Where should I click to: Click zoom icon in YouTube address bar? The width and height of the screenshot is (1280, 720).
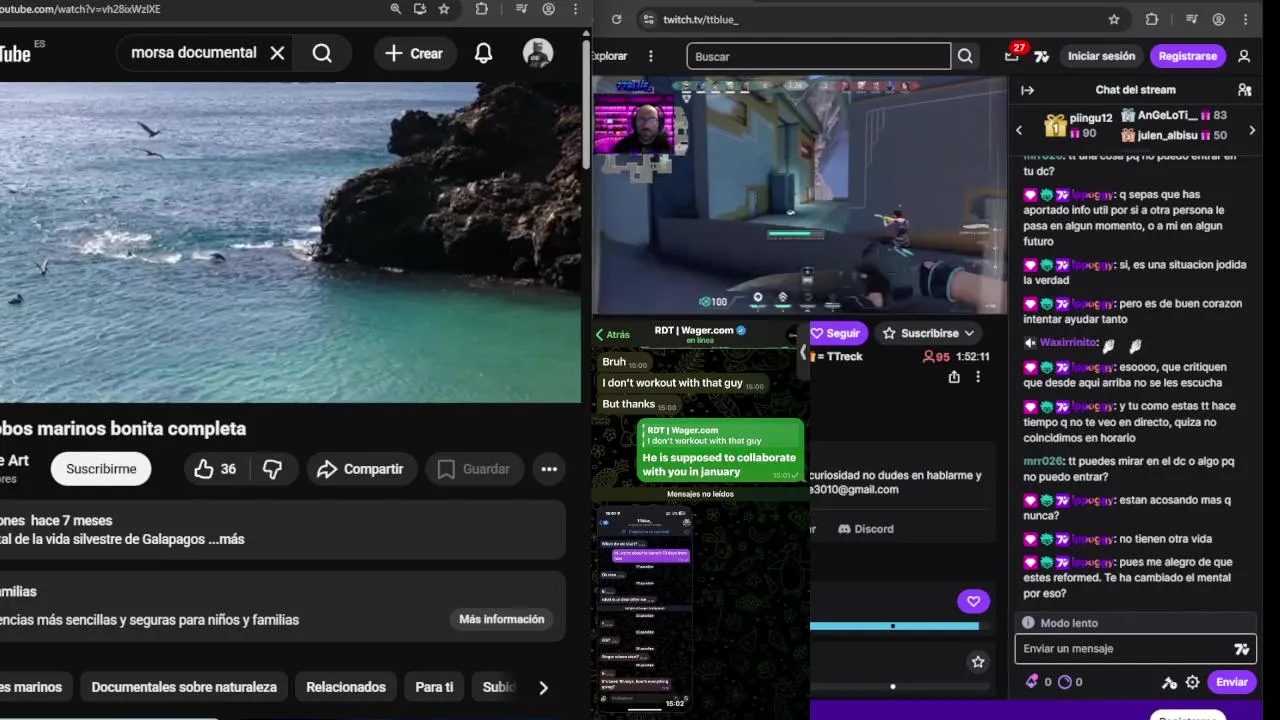tap(396, 9)
